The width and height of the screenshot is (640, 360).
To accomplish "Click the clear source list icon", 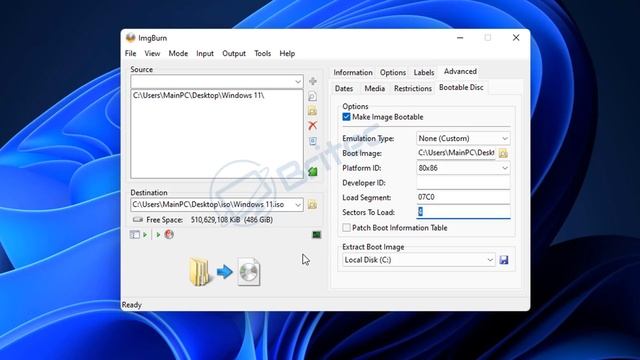I will 313,141.
